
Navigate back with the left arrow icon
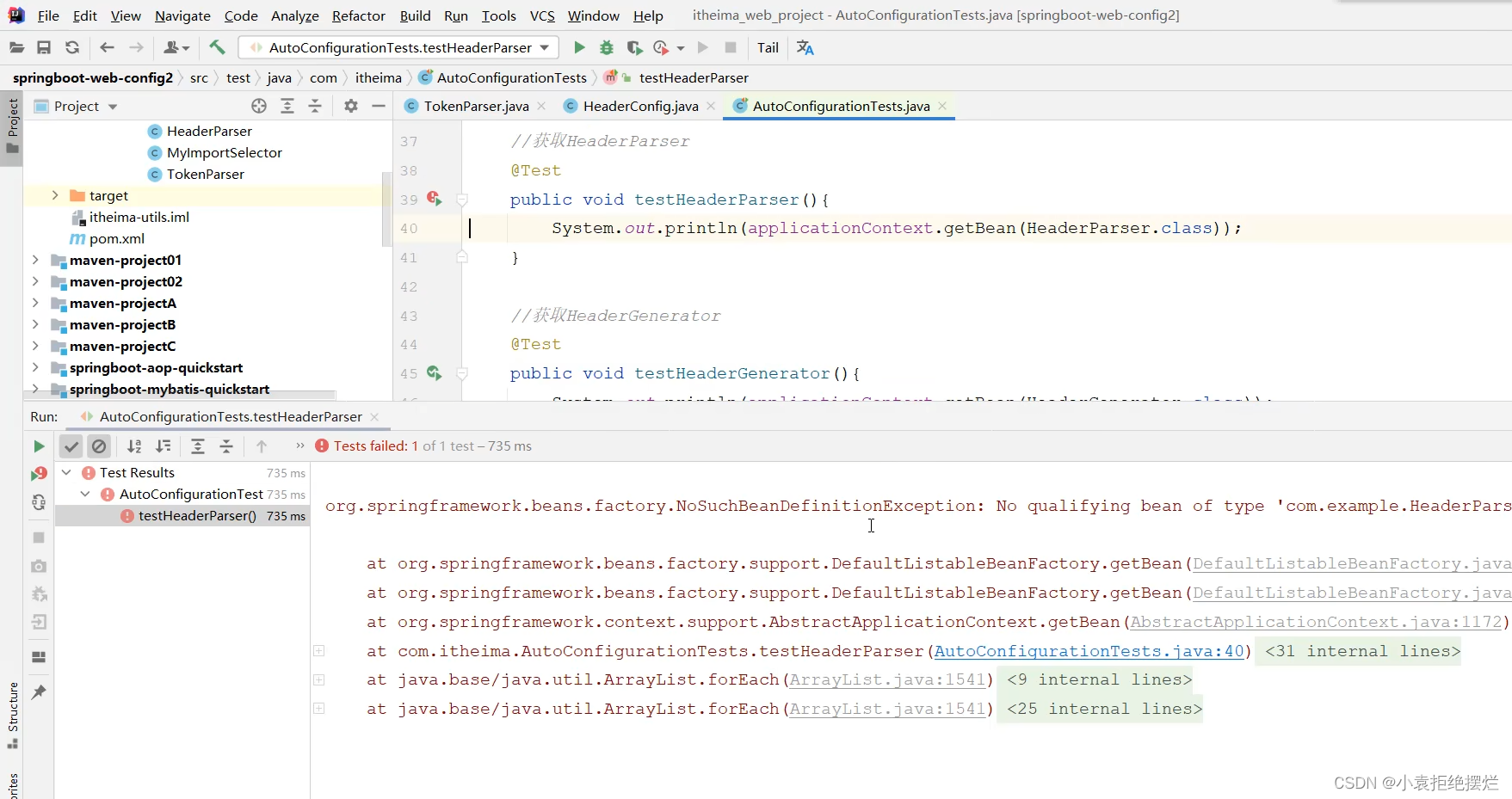(x=107, y=48)
